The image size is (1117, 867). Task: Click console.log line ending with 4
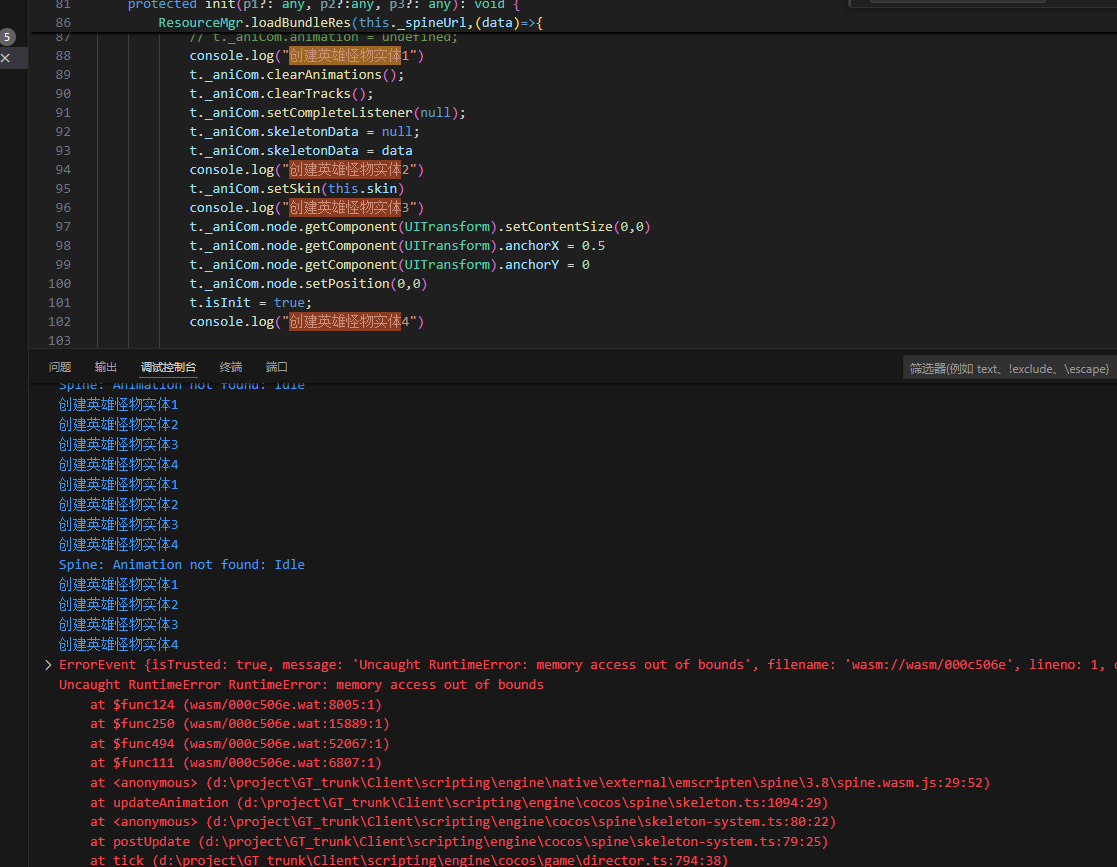coord(306,321)
